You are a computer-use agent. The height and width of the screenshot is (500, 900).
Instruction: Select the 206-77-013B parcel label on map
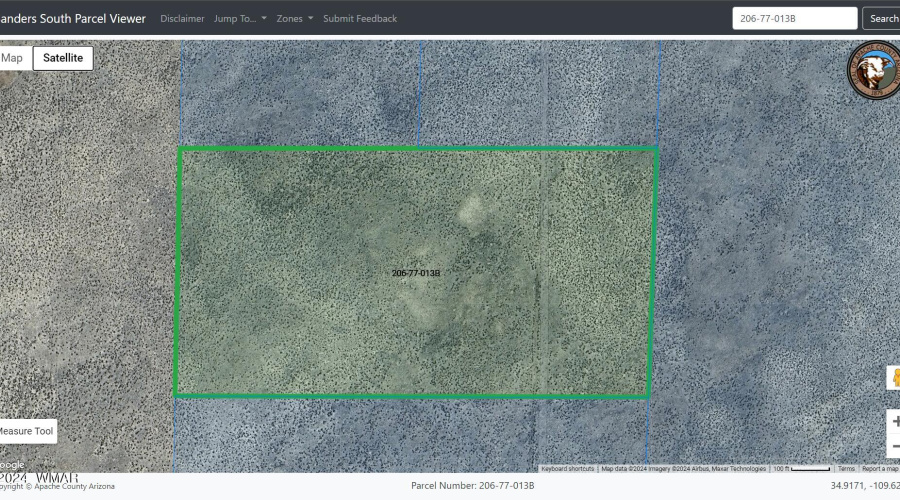tap(416, 273)
